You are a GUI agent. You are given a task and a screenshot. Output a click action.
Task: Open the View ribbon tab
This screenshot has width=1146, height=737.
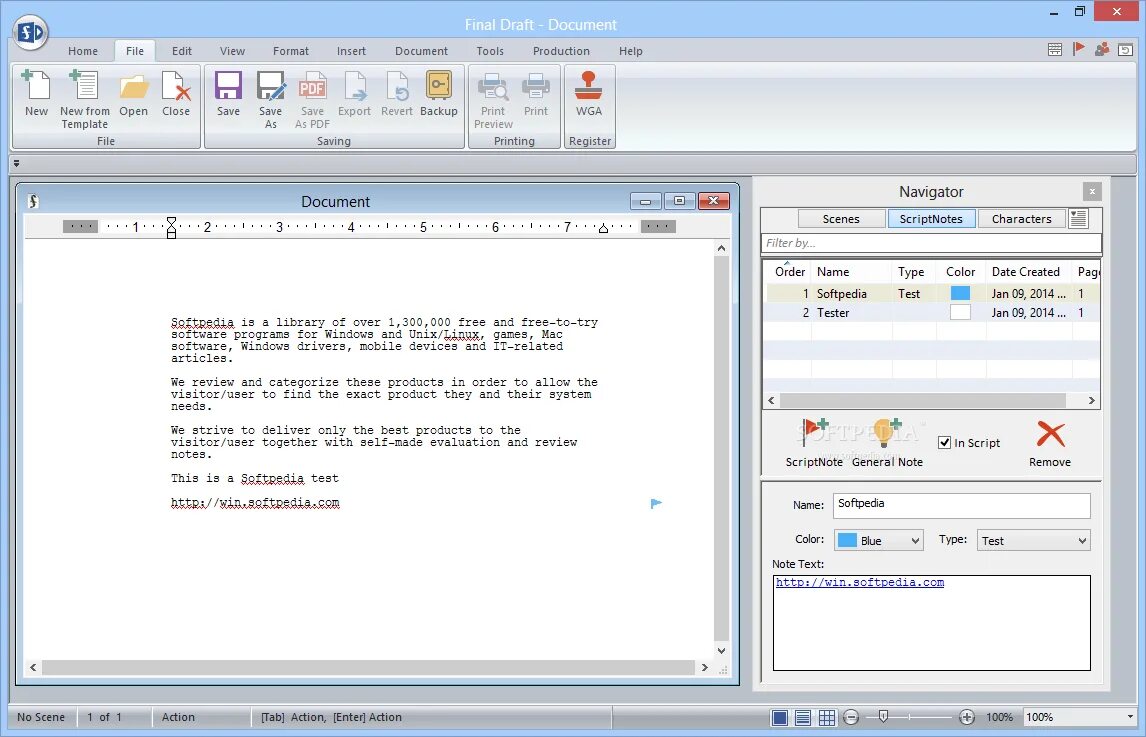pos(232,51)
